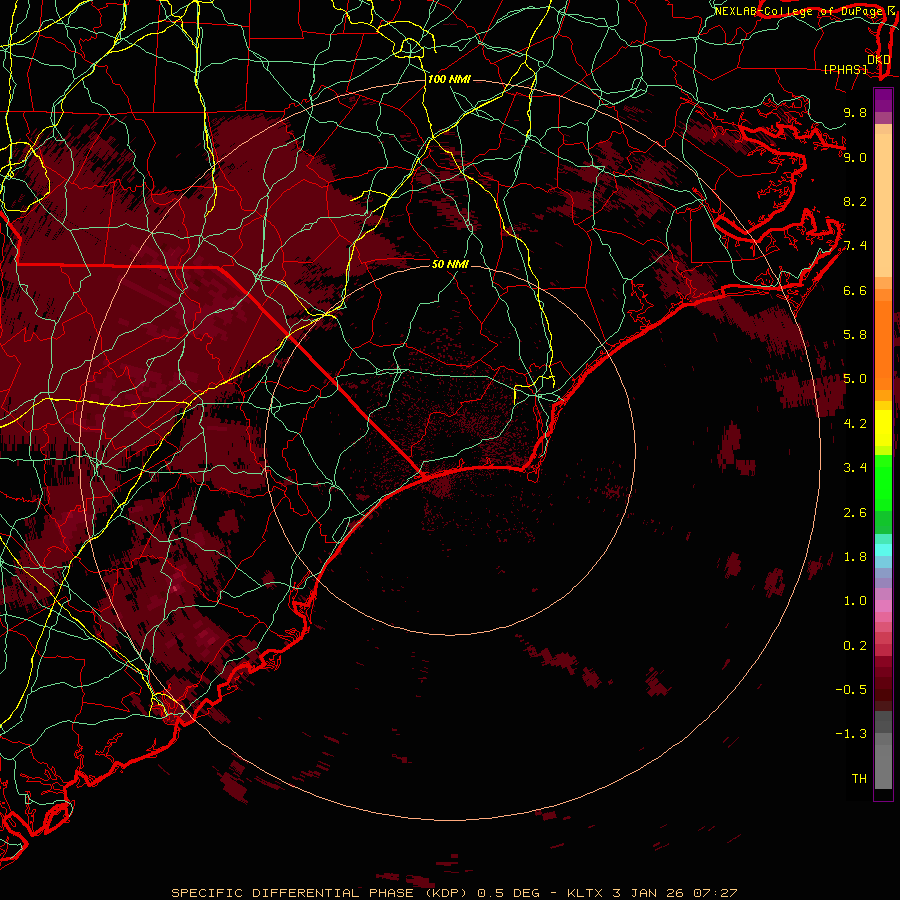900x900 pixels.
Task: Pick the bright green color bar segment
Action: coord(883,483)
